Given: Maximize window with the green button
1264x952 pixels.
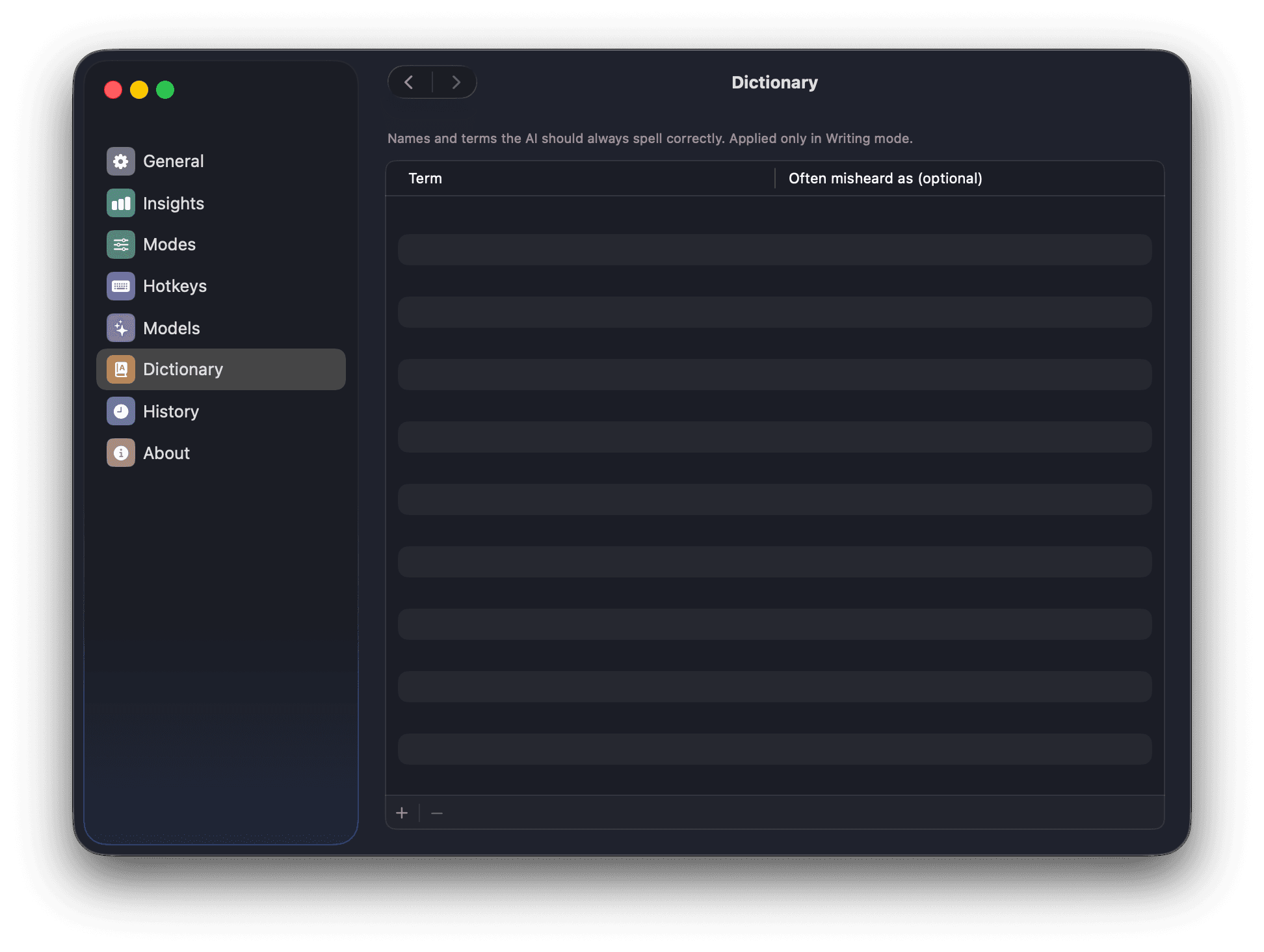Looking at the screenshot, I should (x=165, y=90).
